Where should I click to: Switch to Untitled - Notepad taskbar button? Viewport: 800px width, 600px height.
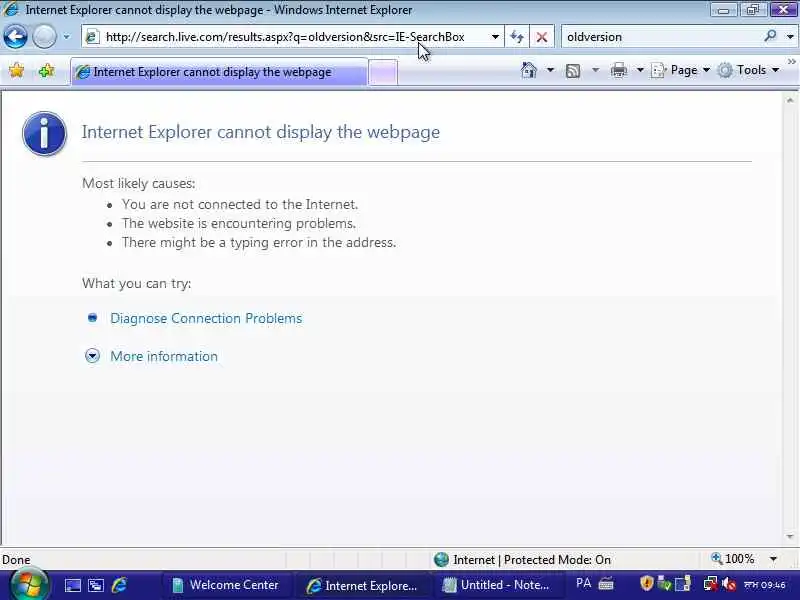pos(497,585)
